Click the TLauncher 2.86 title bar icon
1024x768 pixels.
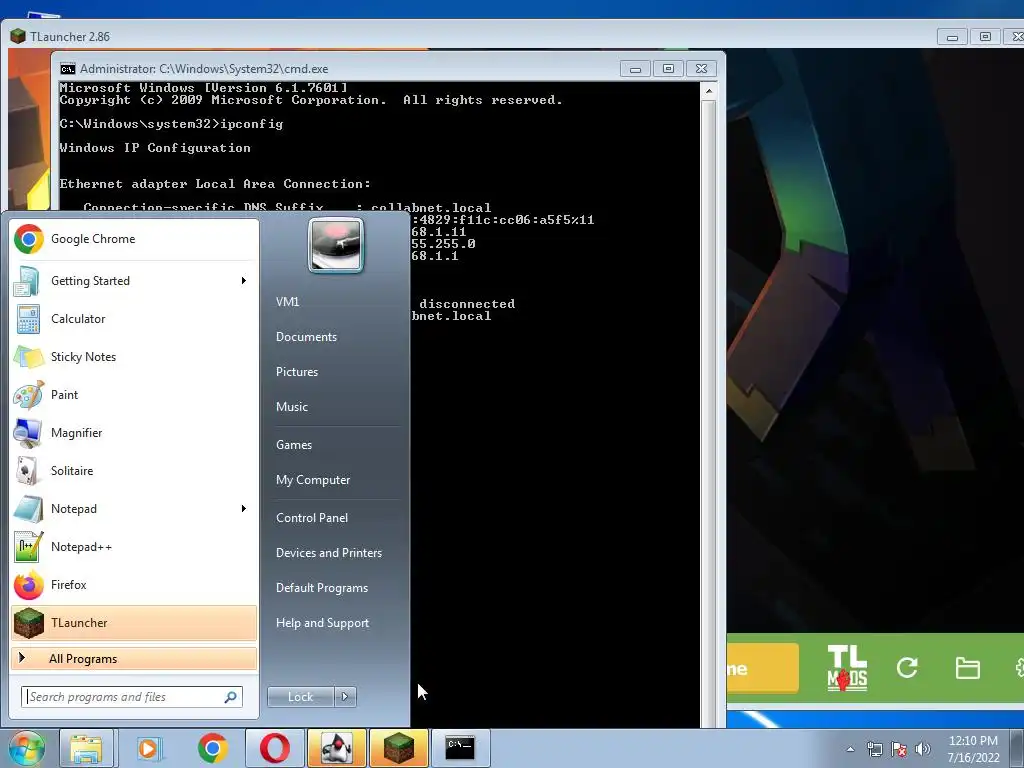click(18, 36)
